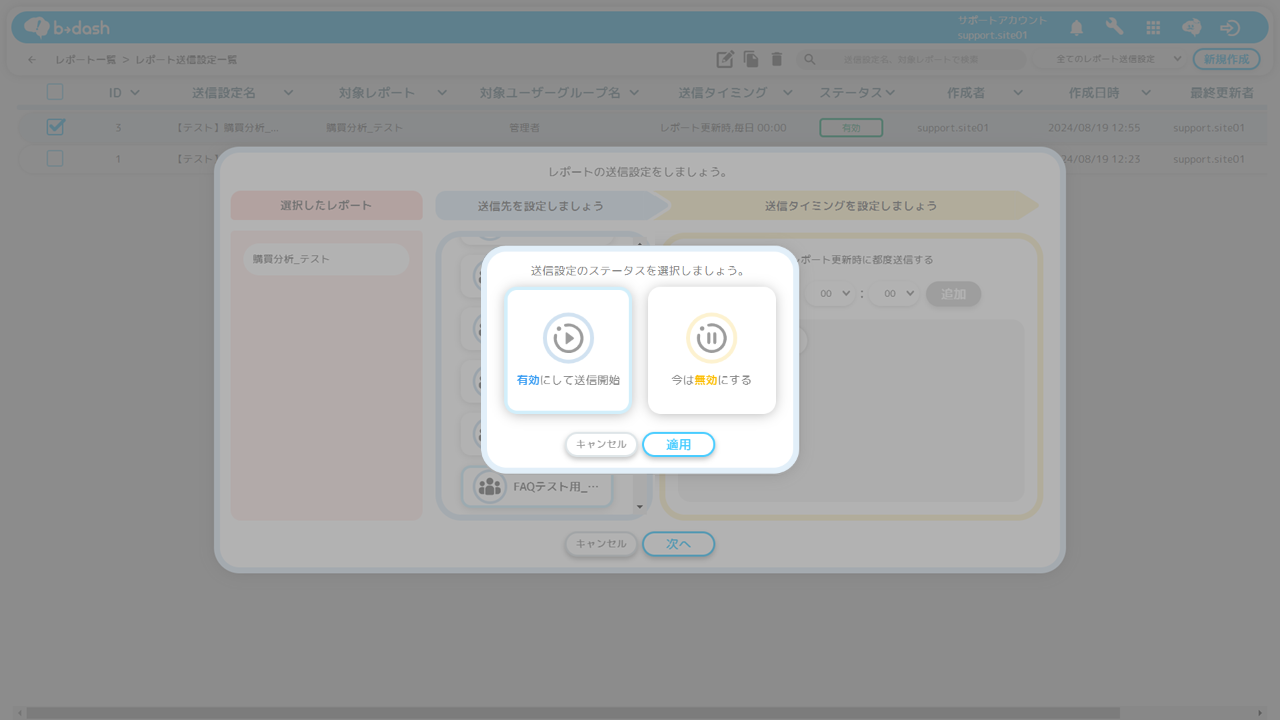Expand the 送信タイミング column filter chevron
The image size is (1280, 720).
[788, 93]
